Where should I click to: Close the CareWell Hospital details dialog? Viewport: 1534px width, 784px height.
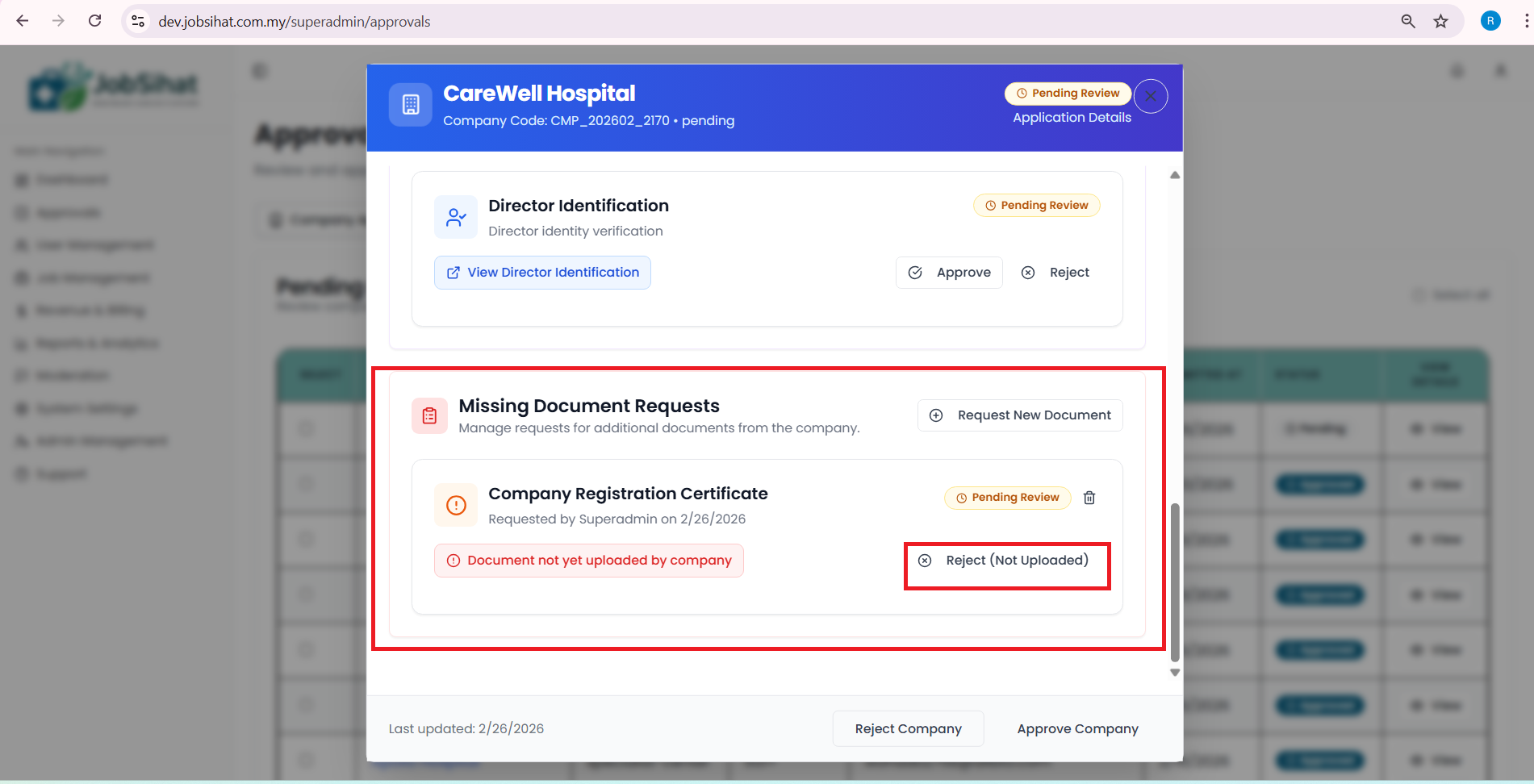[x=1150, y=97]
